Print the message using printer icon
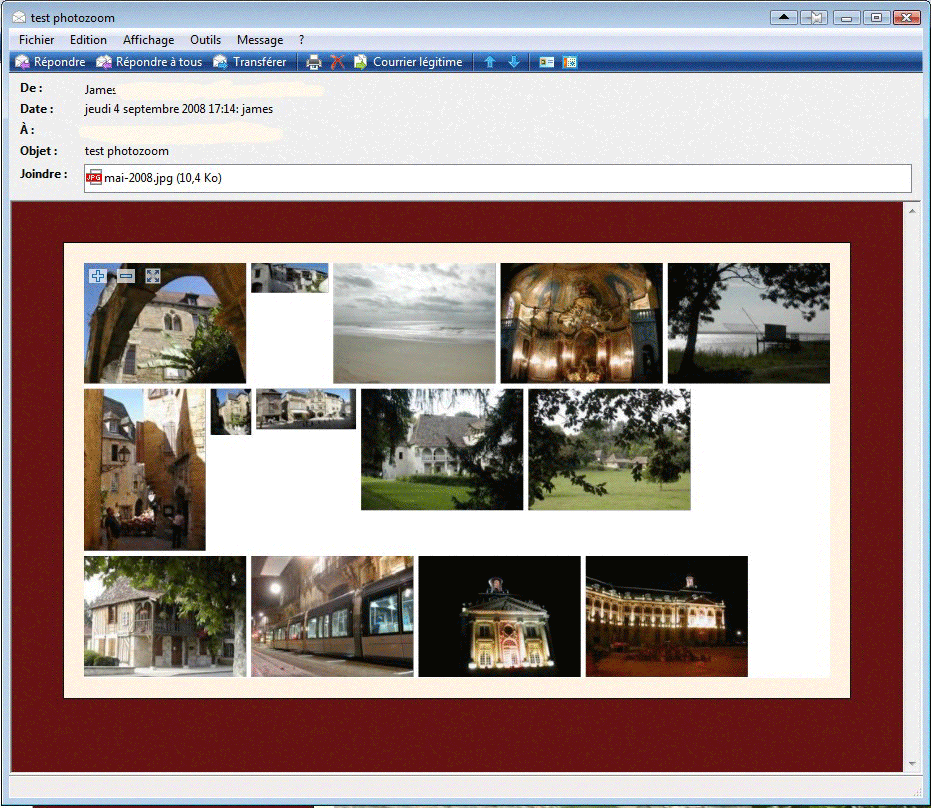This screenshot has width=931, height=808. [314, 62]
